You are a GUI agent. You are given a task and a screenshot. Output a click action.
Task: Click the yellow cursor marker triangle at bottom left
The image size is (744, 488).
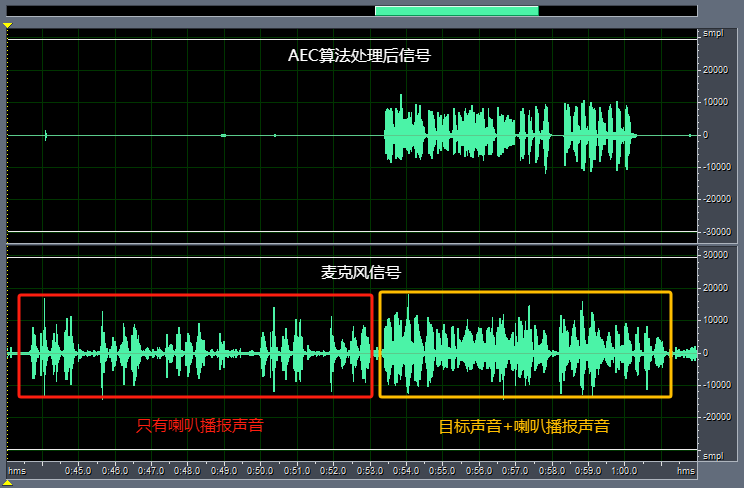[x=7, y=483]
